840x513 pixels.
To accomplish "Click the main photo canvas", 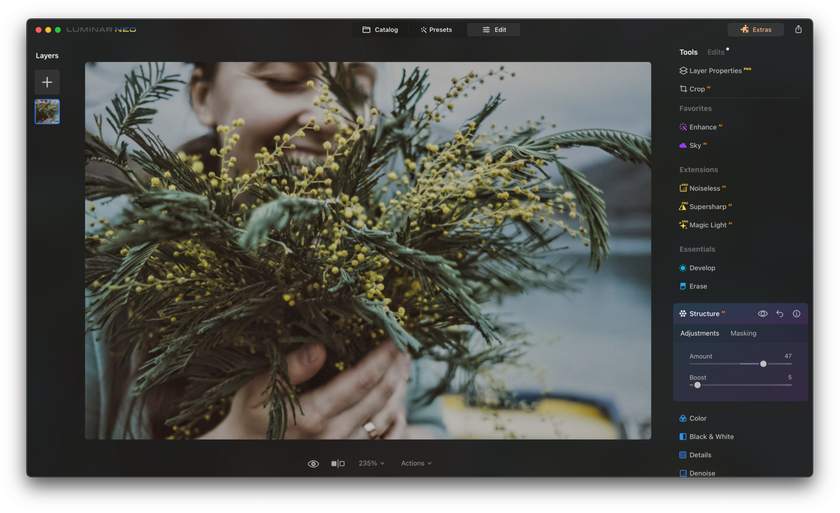I will 368,251.
